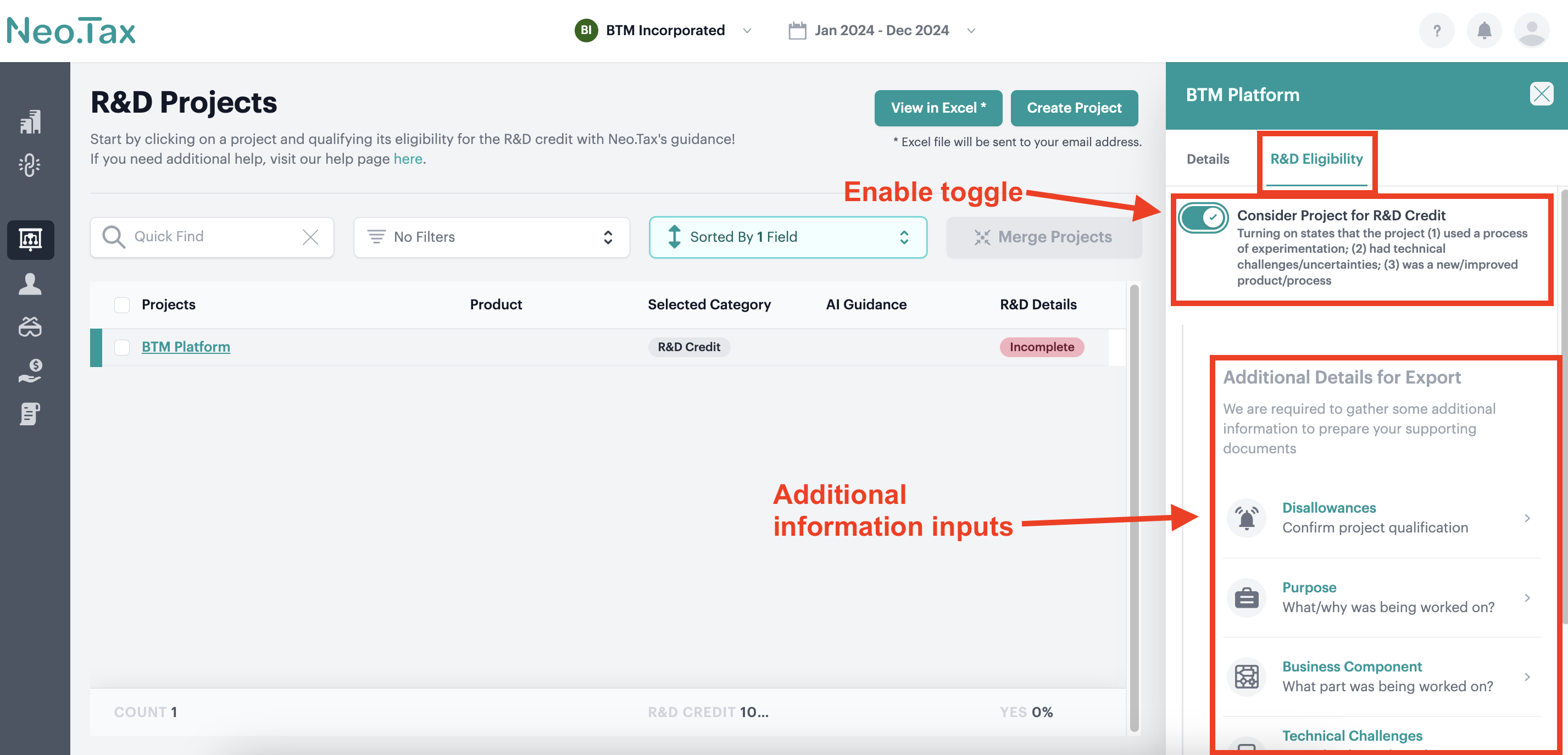Screen dimensions: 1568x755
Task: Open the help page 'here' link
Action: point(408,159)
